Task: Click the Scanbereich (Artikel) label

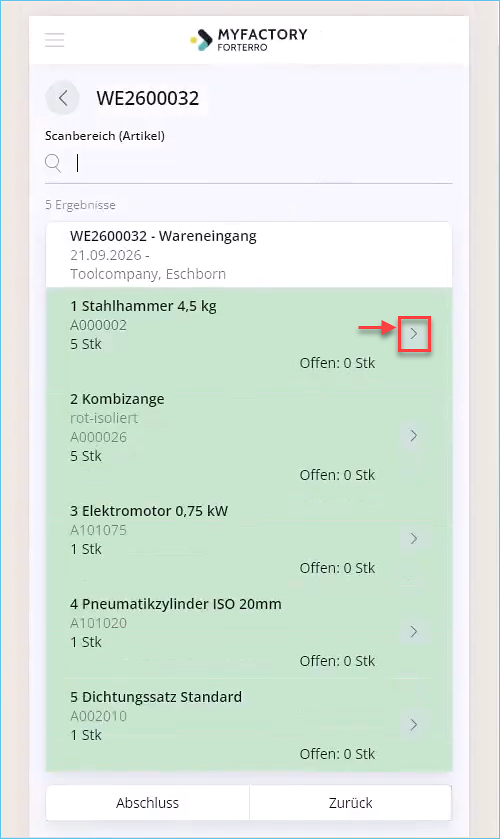Action: [105, 136]
